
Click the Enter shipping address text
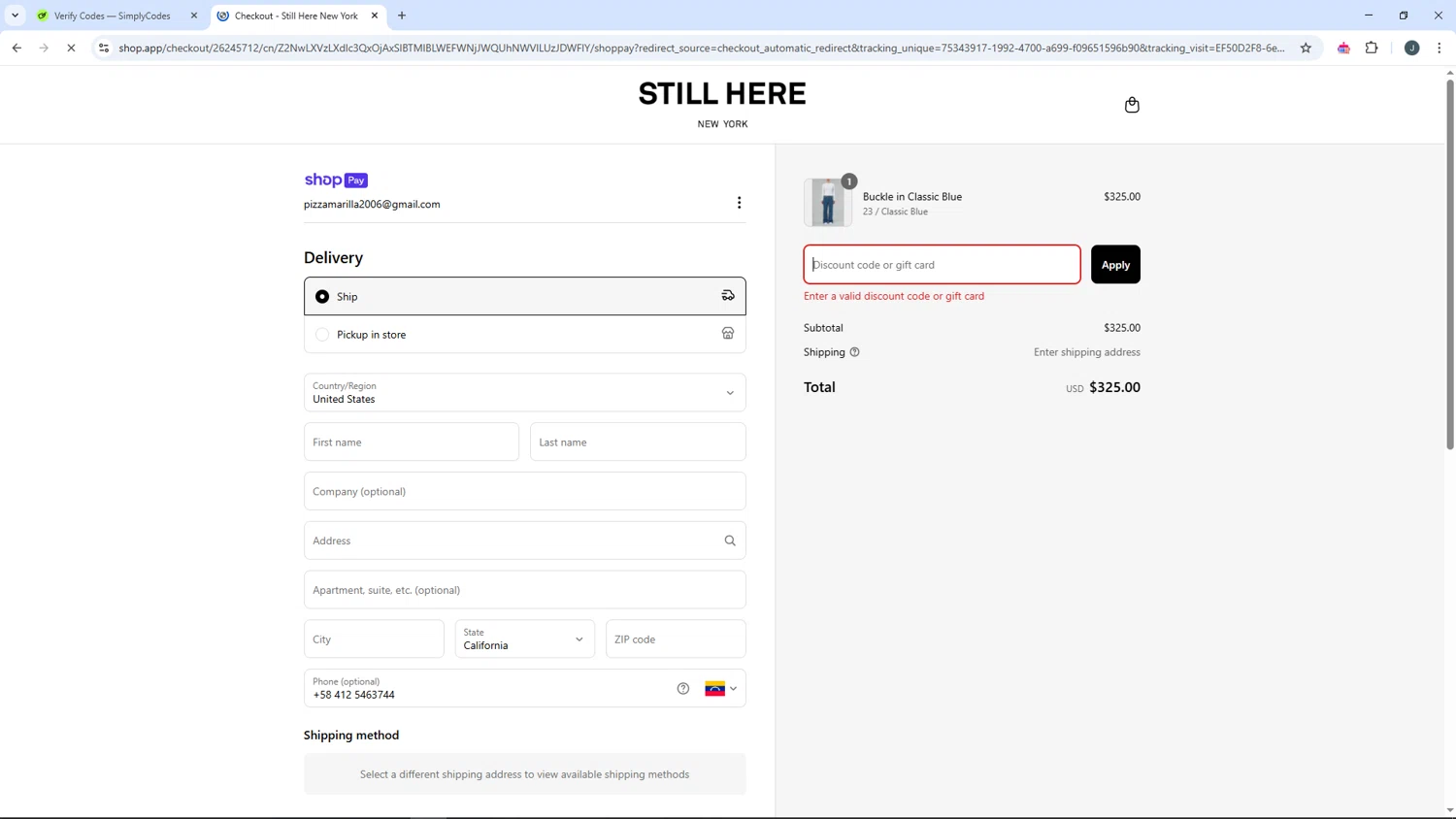pyautogui.click(x=1087, y=352)
